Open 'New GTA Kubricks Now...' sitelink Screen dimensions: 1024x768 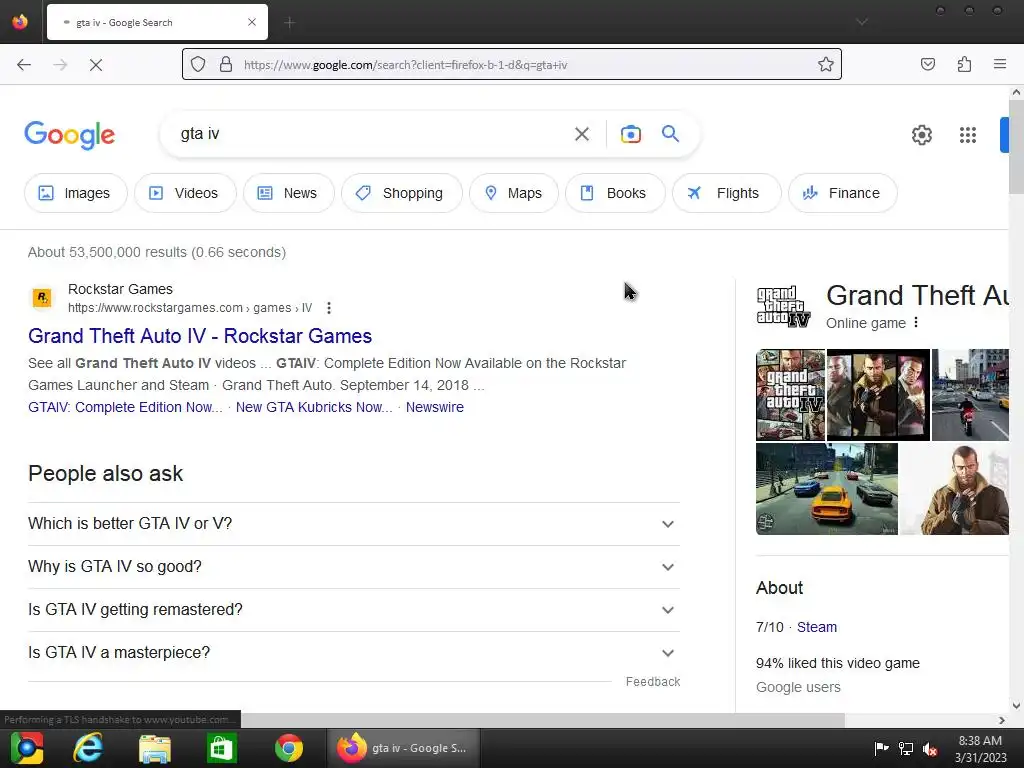click(314, 407)
